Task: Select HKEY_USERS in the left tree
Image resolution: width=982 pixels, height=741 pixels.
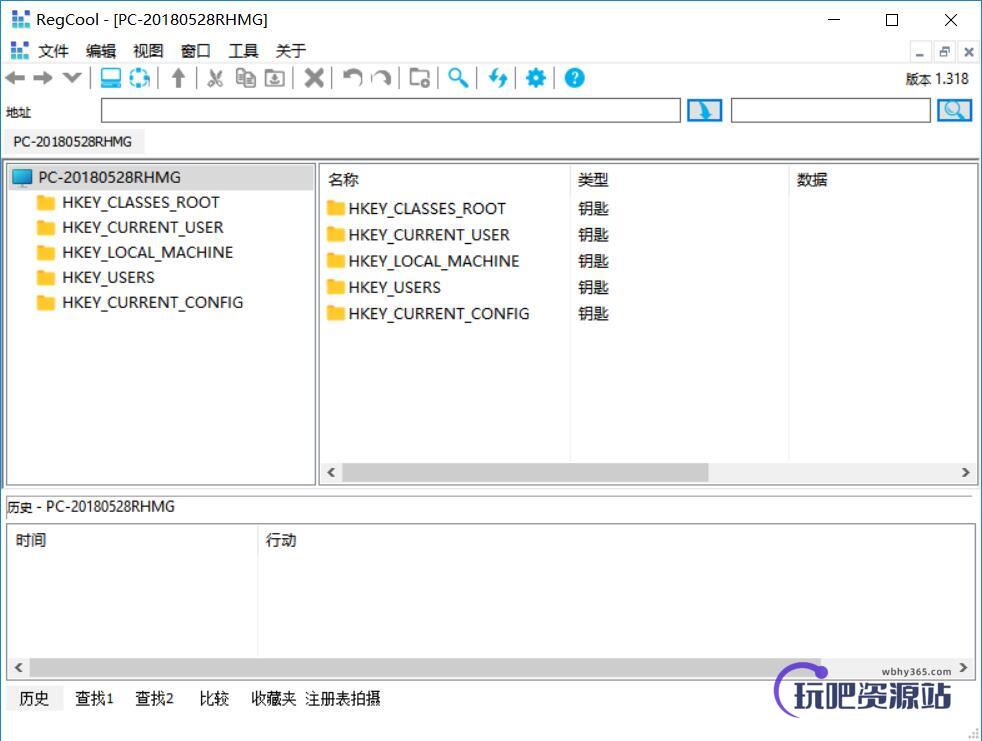Action: [108, 277]
